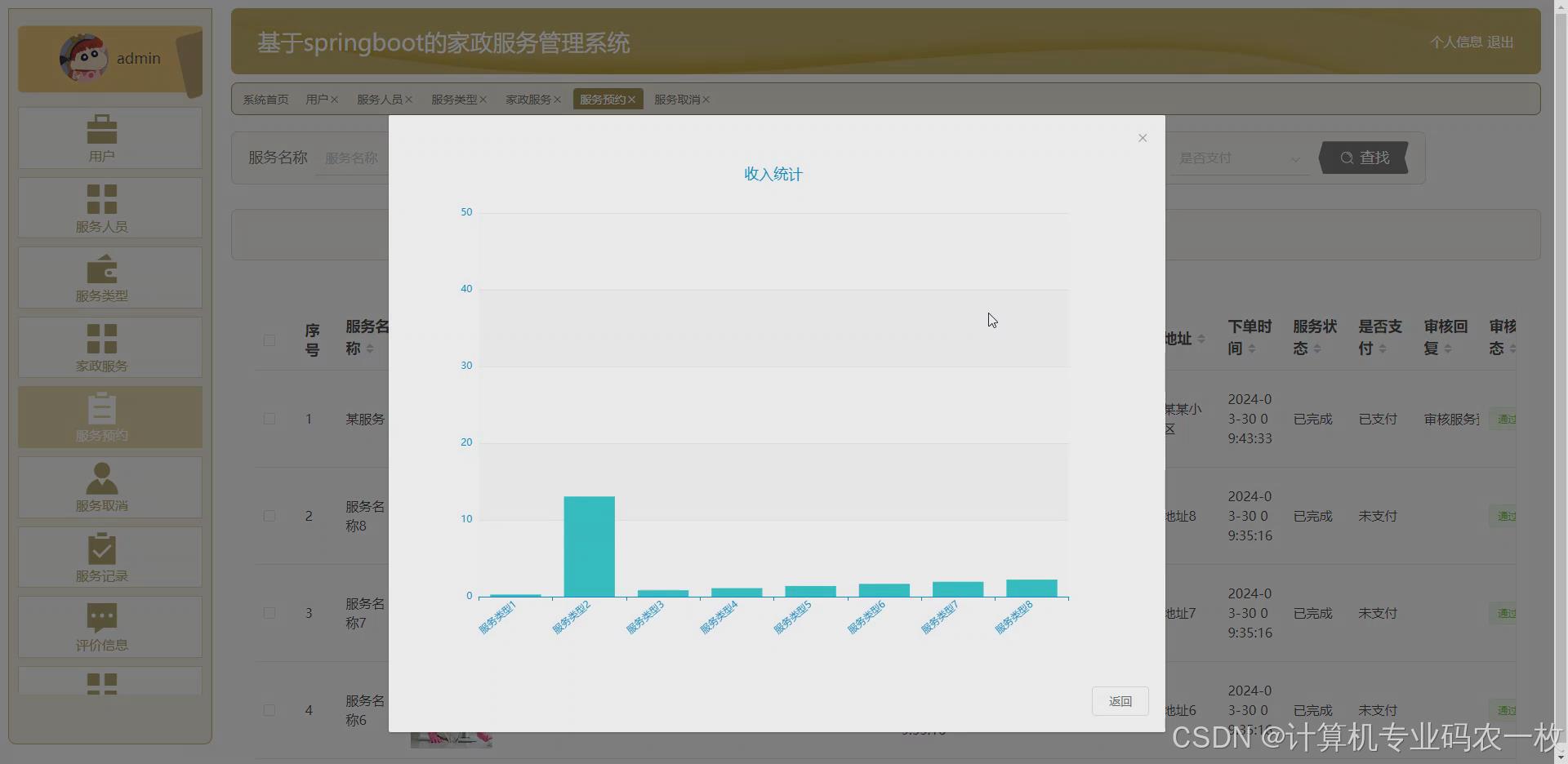
Task: Open the 用户 sidebar module
Action: [x=109, y=137]
